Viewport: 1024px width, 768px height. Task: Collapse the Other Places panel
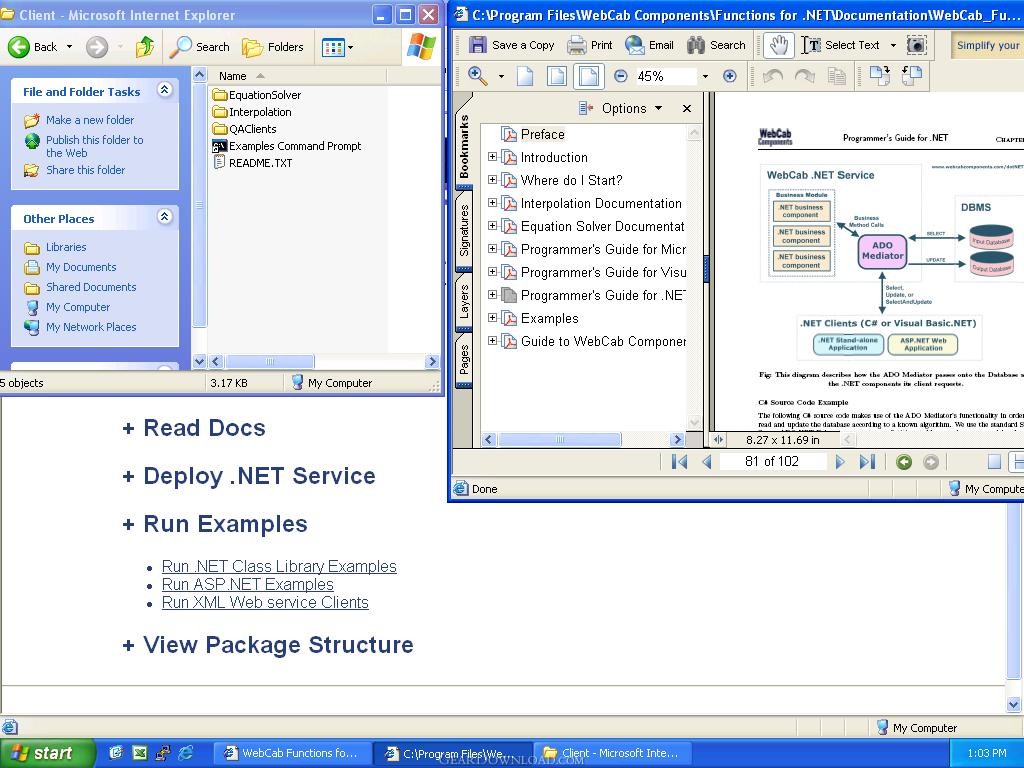(x=164, y=217)
